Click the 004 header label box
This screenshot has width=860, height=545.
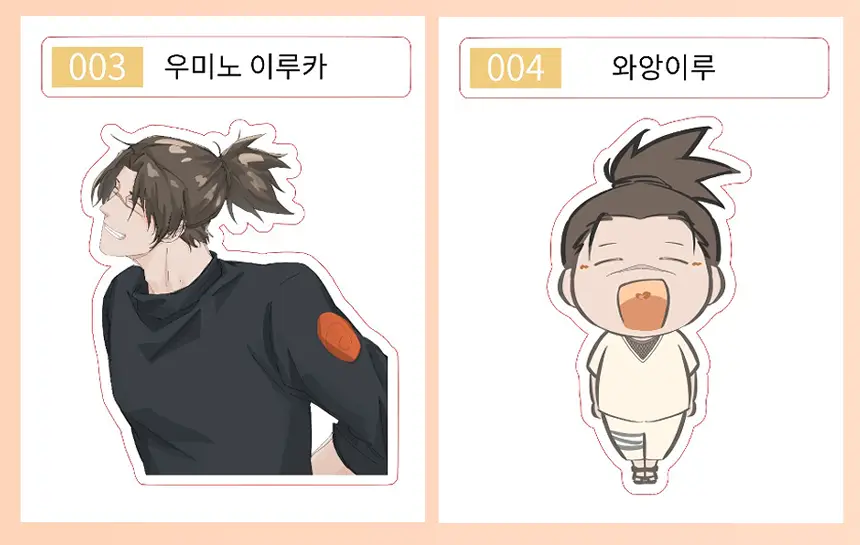644,68
